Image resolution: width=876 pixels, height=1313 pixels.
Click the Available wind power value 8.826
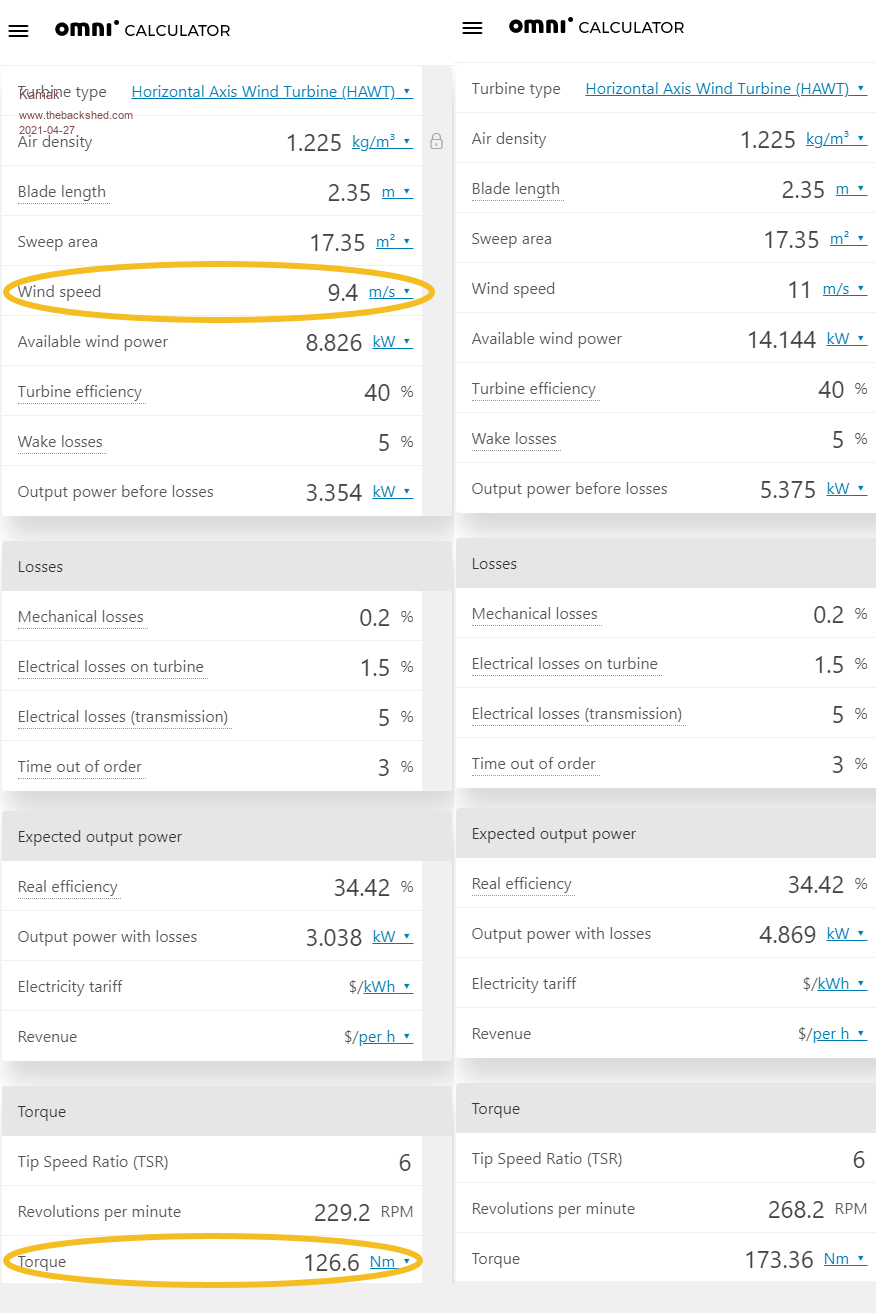[333, 343]
